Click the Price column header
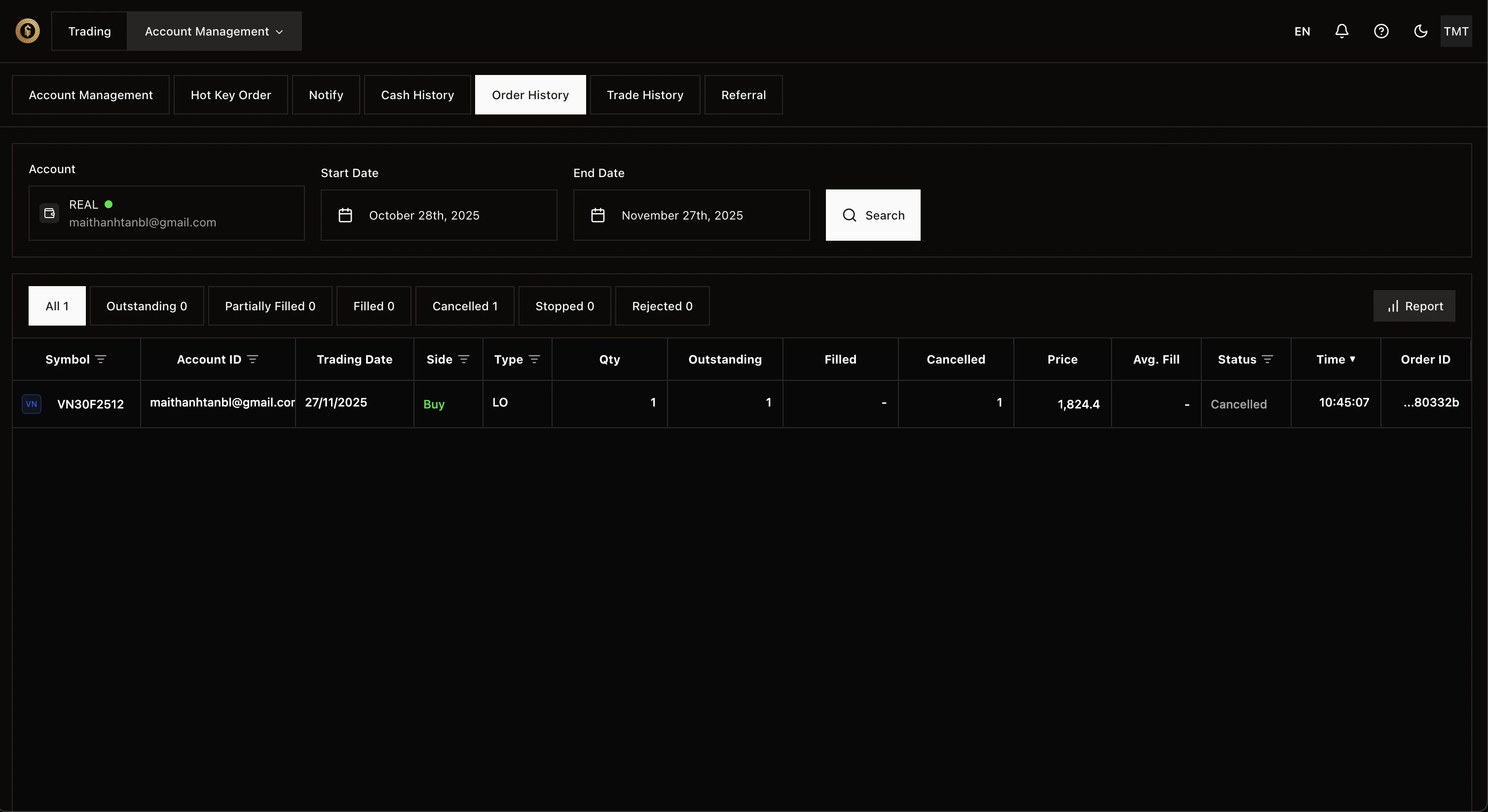Image resolution: width=1488 pixels, height=812 pixels. pos(1062,359)
